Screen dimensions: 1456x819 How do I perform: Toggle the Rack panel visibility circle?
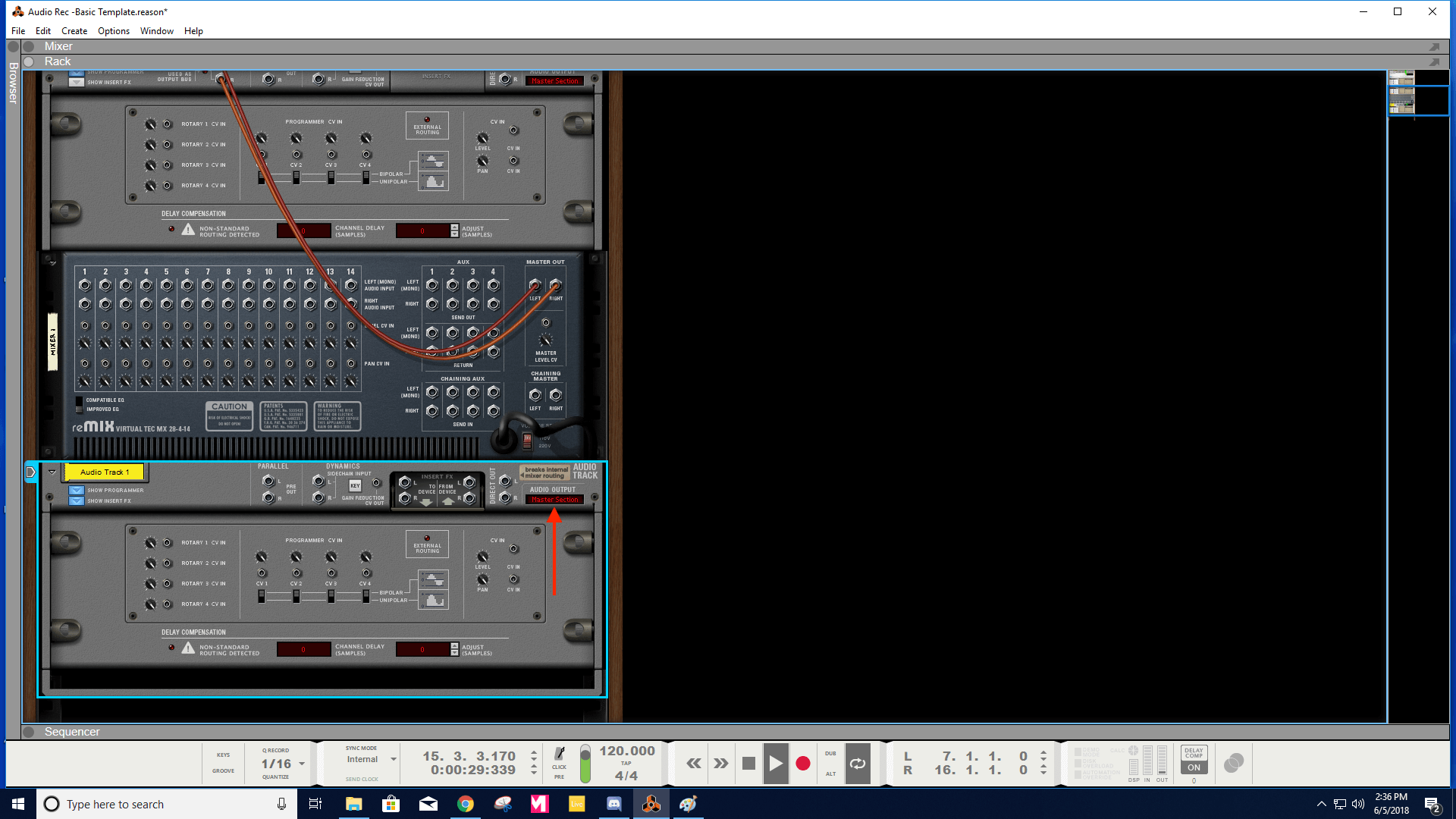(29, 61)
